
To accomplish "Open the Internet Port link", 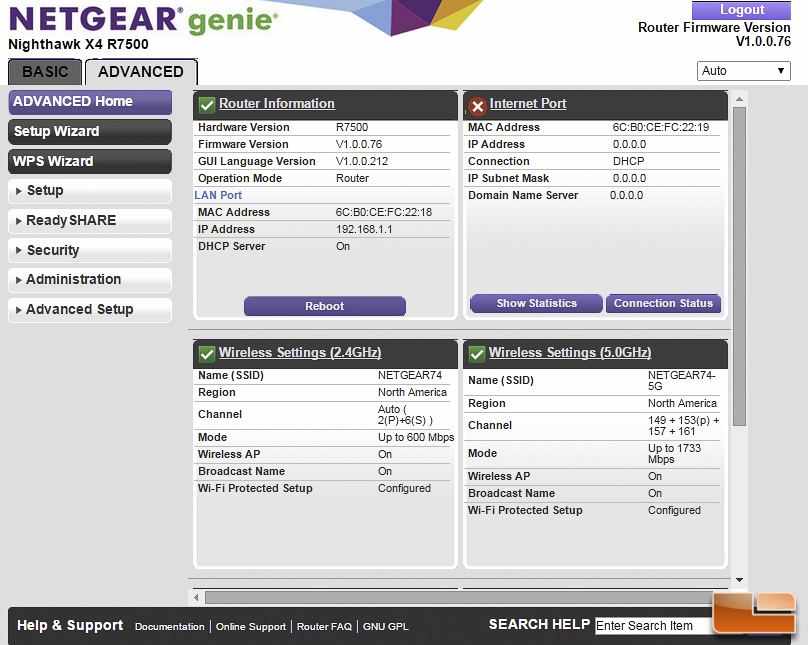I will 528,104.
